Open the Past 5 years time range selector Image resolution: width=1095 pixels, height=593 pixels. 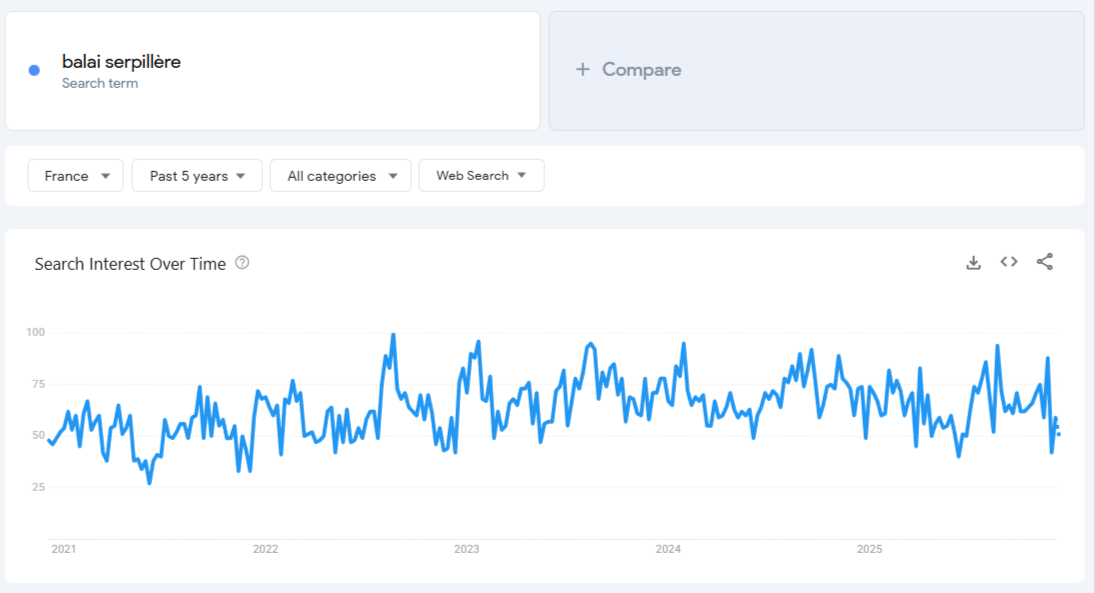point(196,175)
